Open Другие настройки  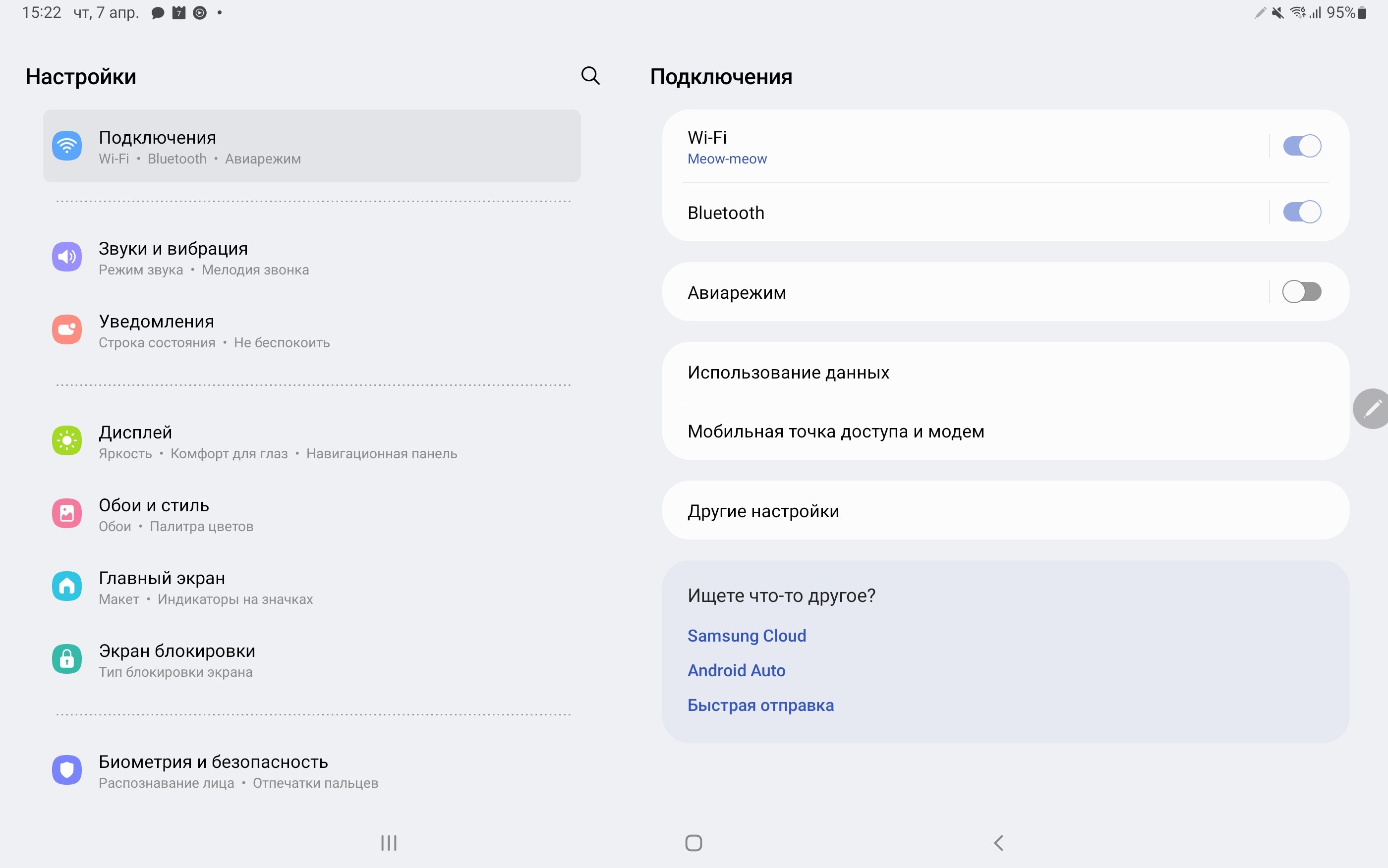1005,510
